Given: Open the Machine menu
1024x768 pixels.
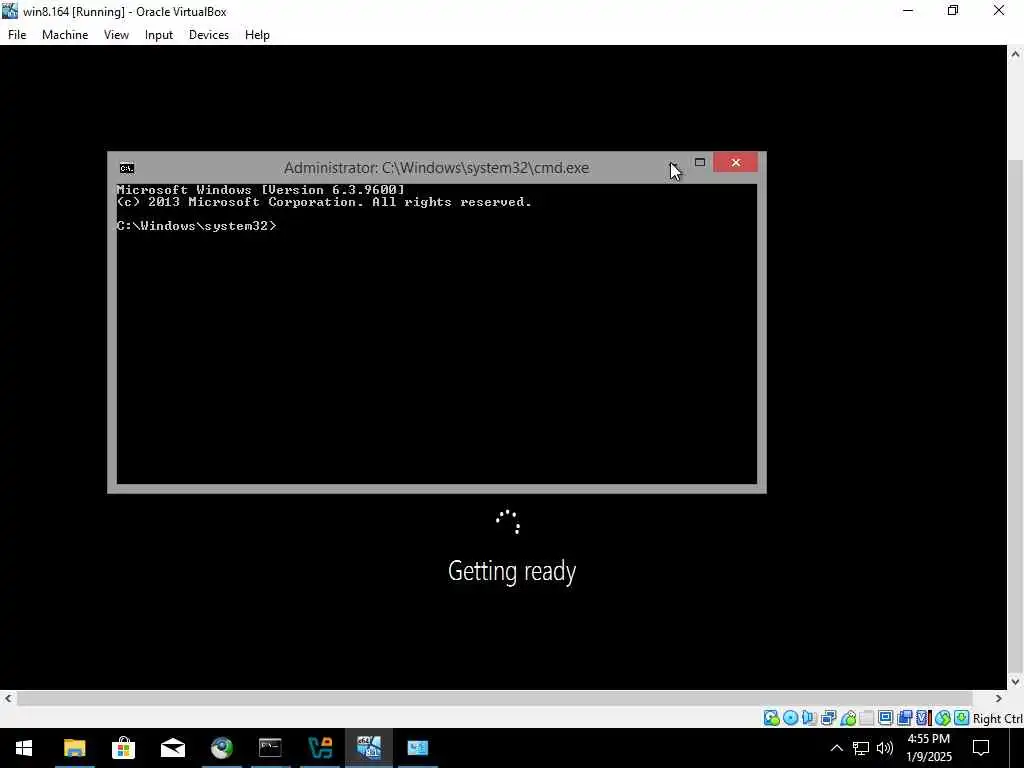Looking at the screenshot, I should [x=65, y=35].
